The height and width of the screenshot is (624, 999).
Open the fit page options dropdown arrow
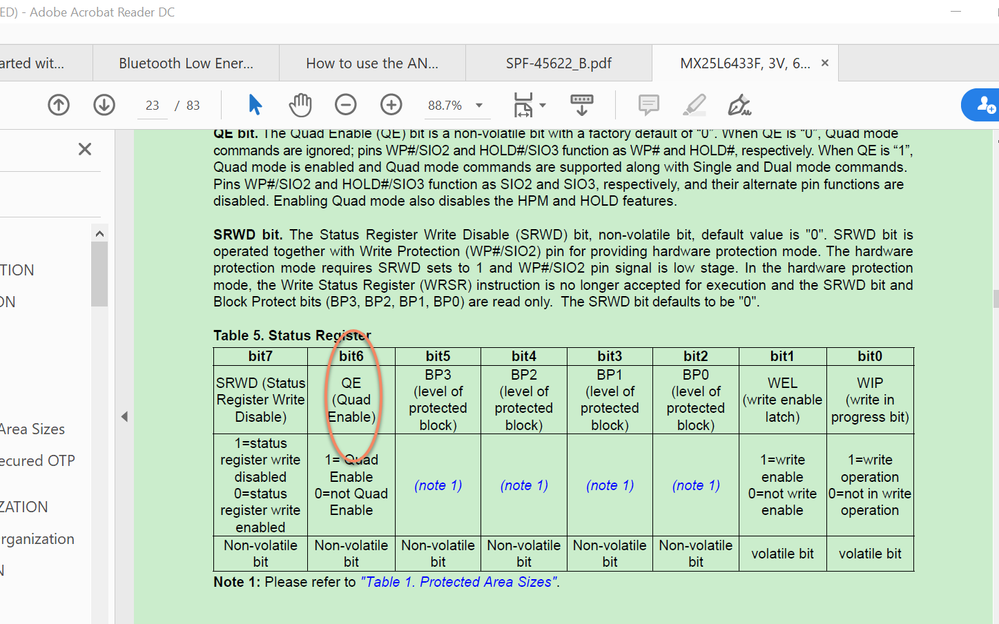pyautogui.click(x=543, y=105)
